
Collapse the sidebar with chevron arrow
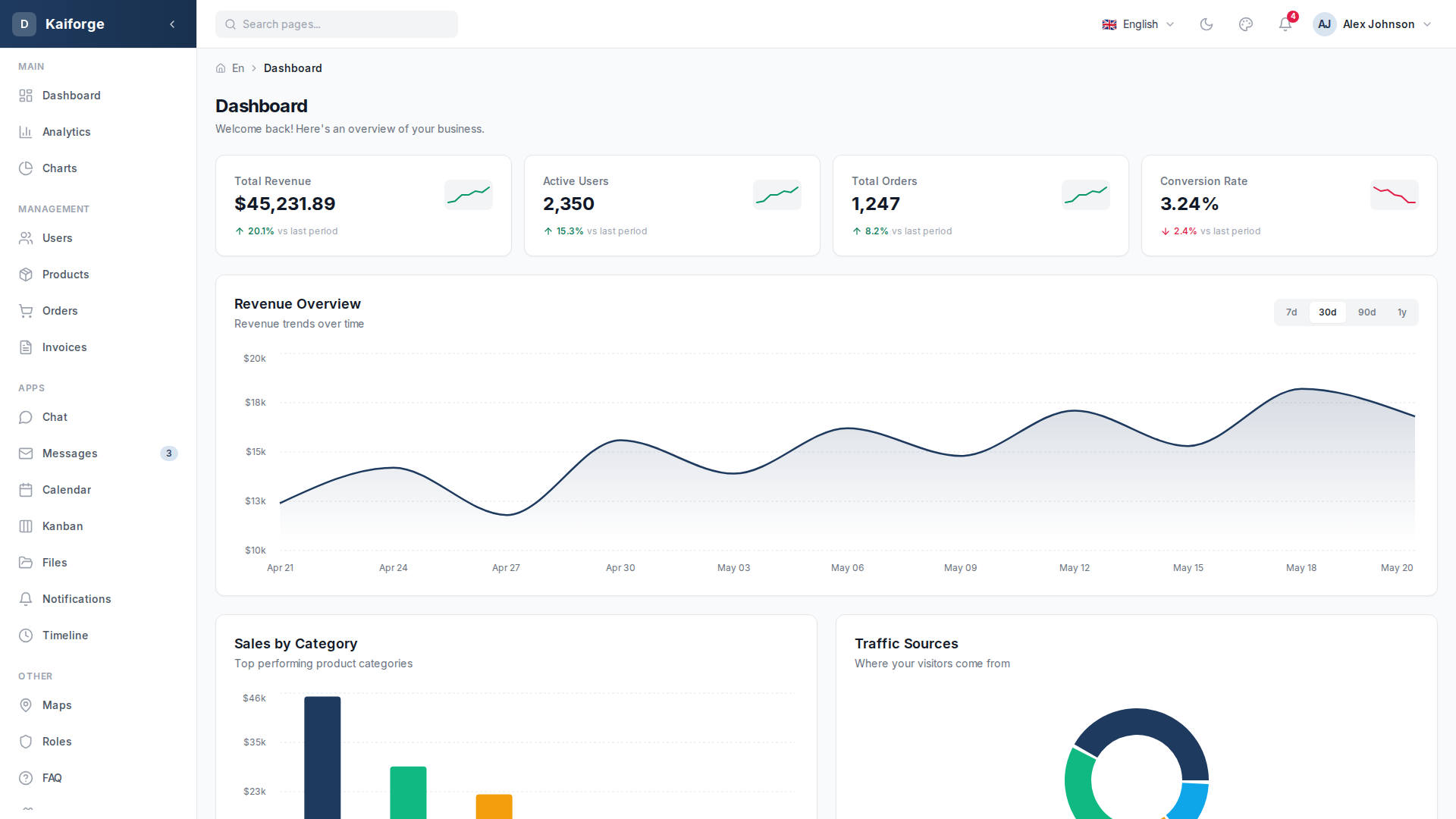click(x=172, y=24)
